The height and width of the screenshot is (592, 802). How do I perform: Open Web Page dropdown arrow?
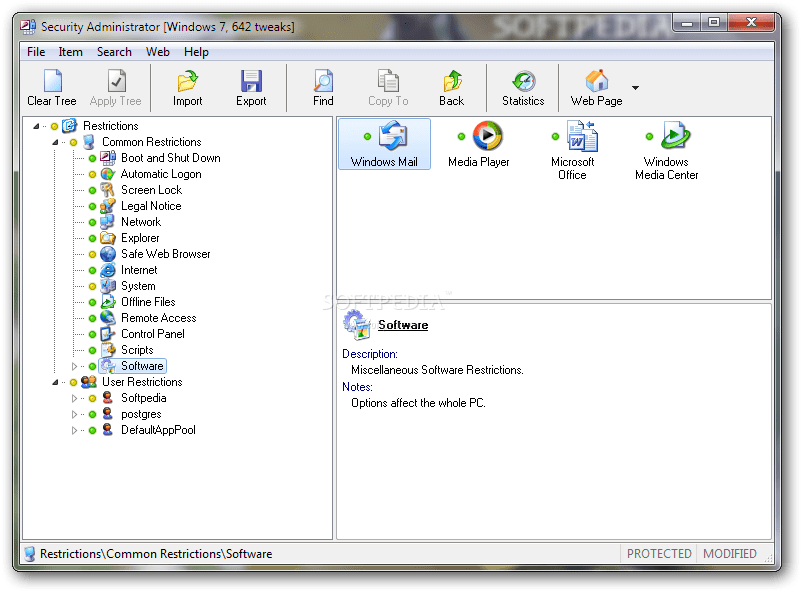click(x=635, y=87)
